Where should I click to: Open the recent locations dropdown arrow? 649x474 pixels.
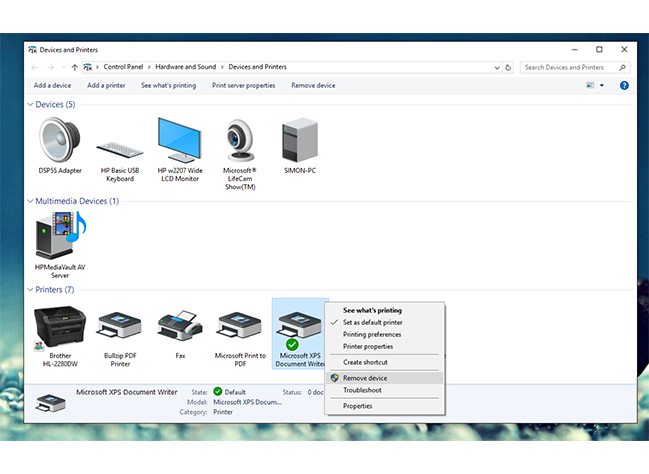pyautogui.click(x=63, y=67)
